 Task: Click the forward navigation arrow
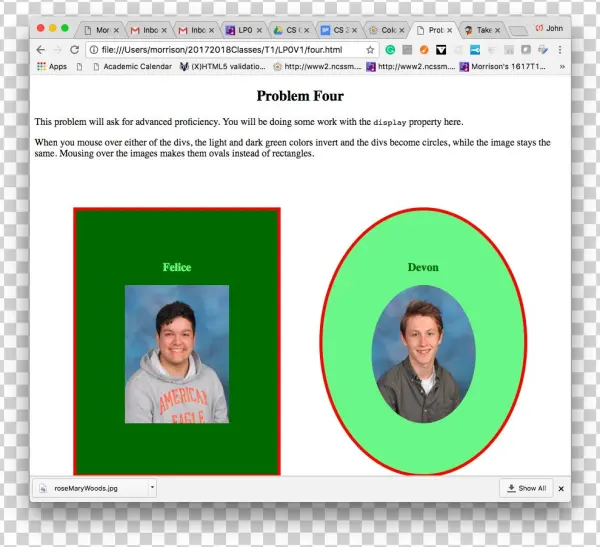57,50
